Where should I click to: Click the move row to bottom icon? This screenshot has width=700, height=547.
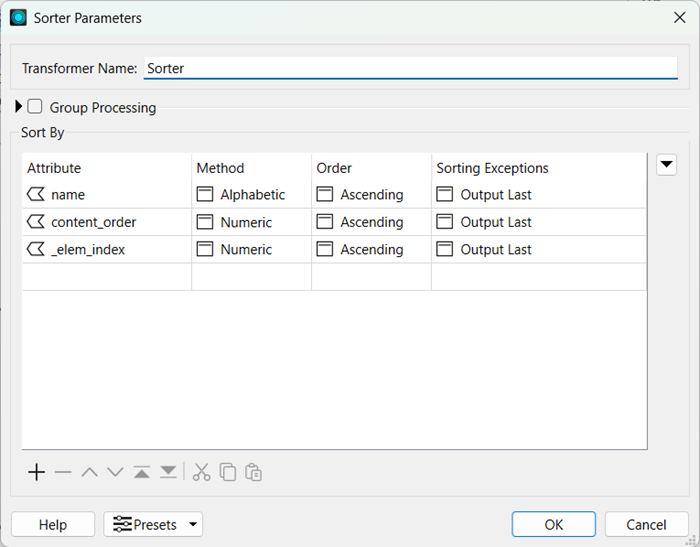(168, 472)
